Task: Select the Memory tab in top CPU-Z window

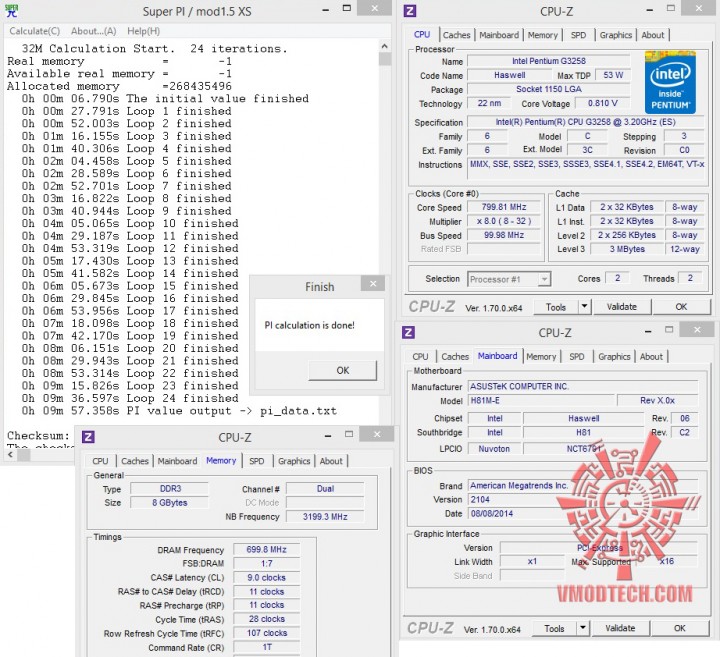Action: (543, 35)
